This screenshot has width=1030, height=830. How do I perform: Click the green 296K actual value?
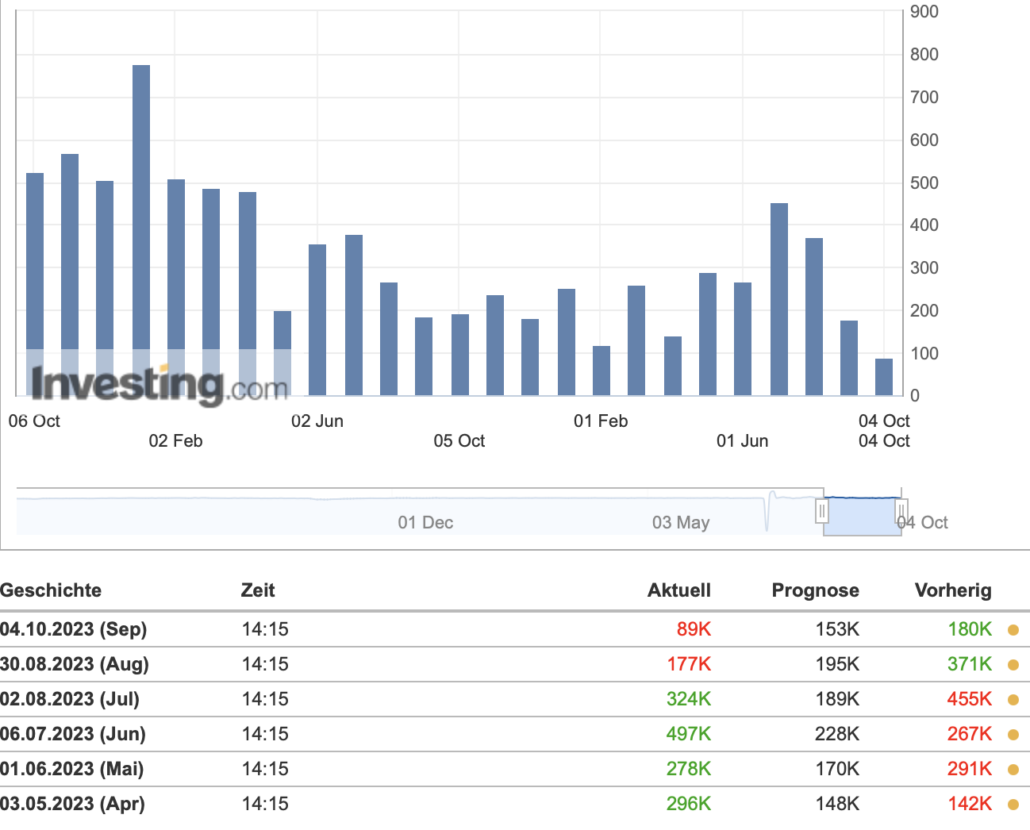tap(688, 803)
